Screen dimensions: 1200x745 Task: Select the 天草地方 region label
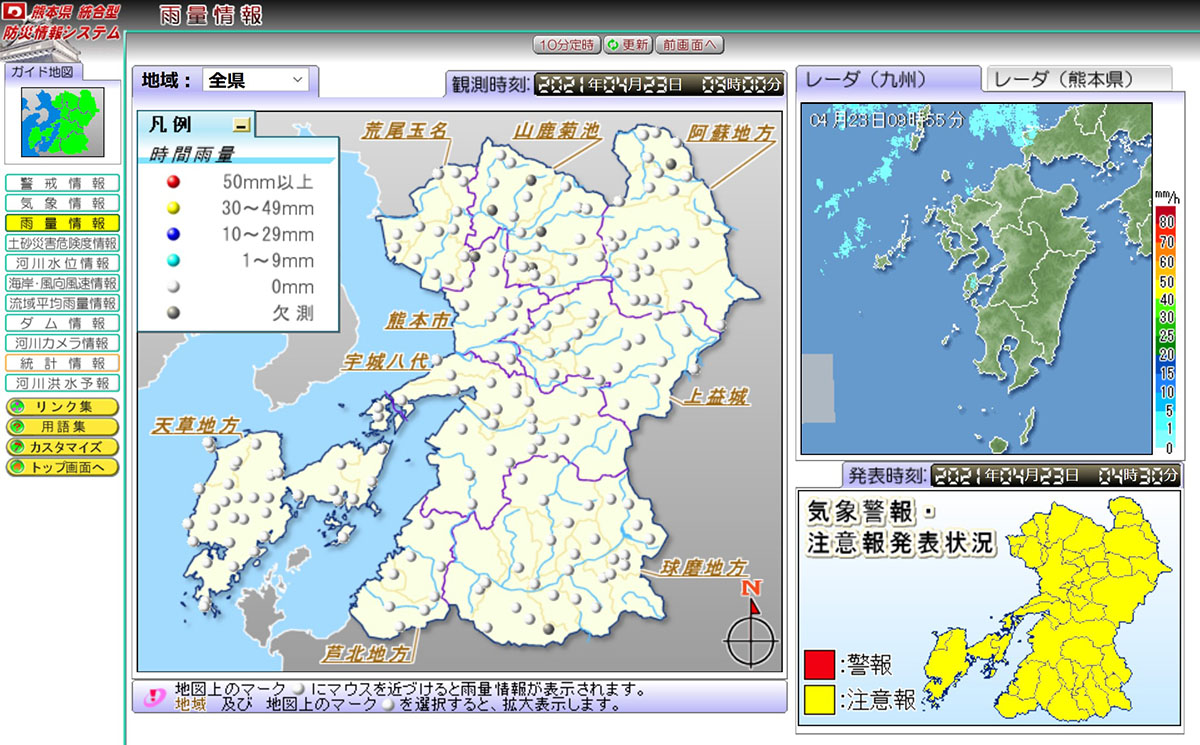[x=196, y=426]
